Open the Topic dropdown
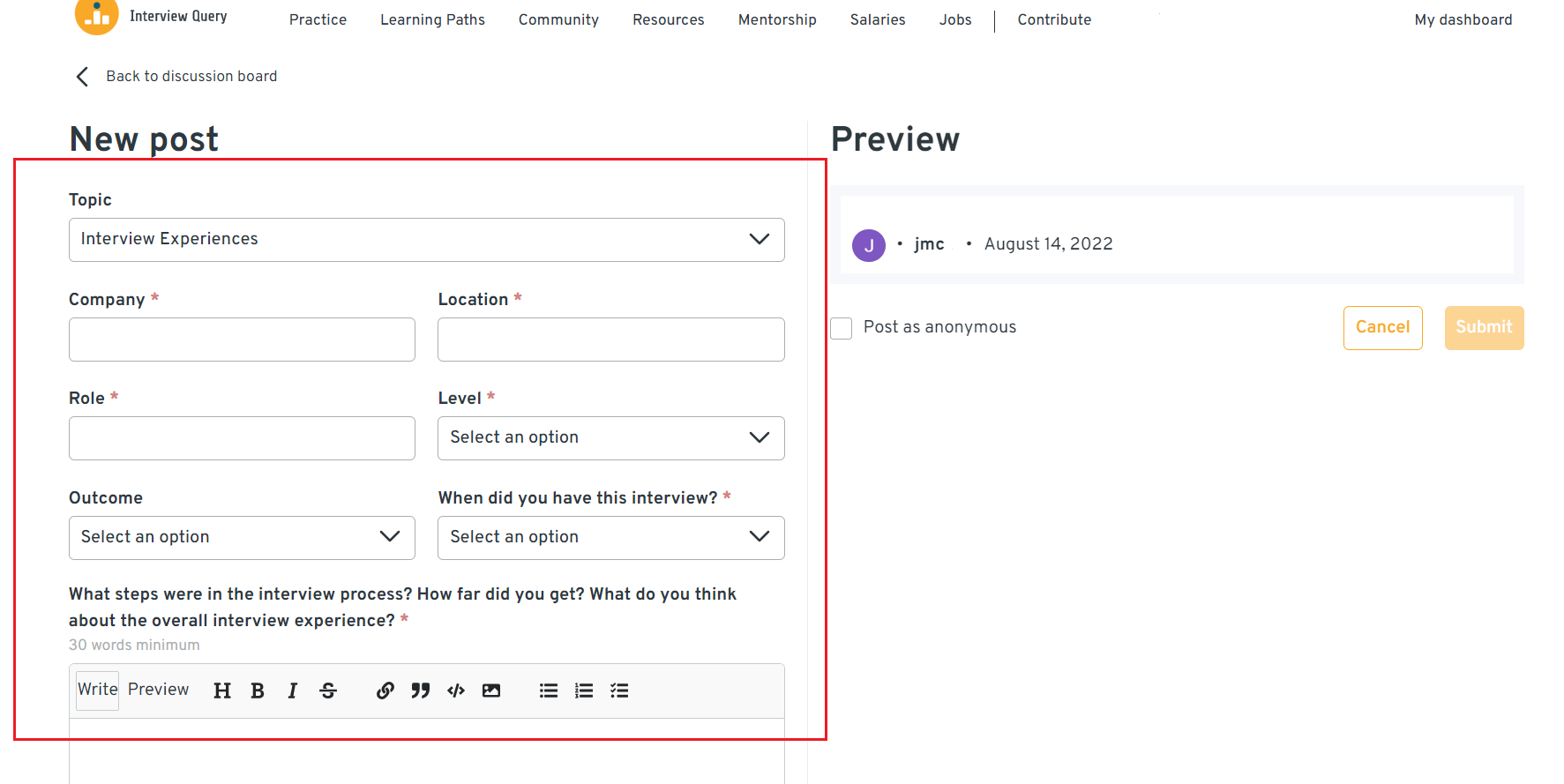The image size is (1564, 784). coord(426,240)
